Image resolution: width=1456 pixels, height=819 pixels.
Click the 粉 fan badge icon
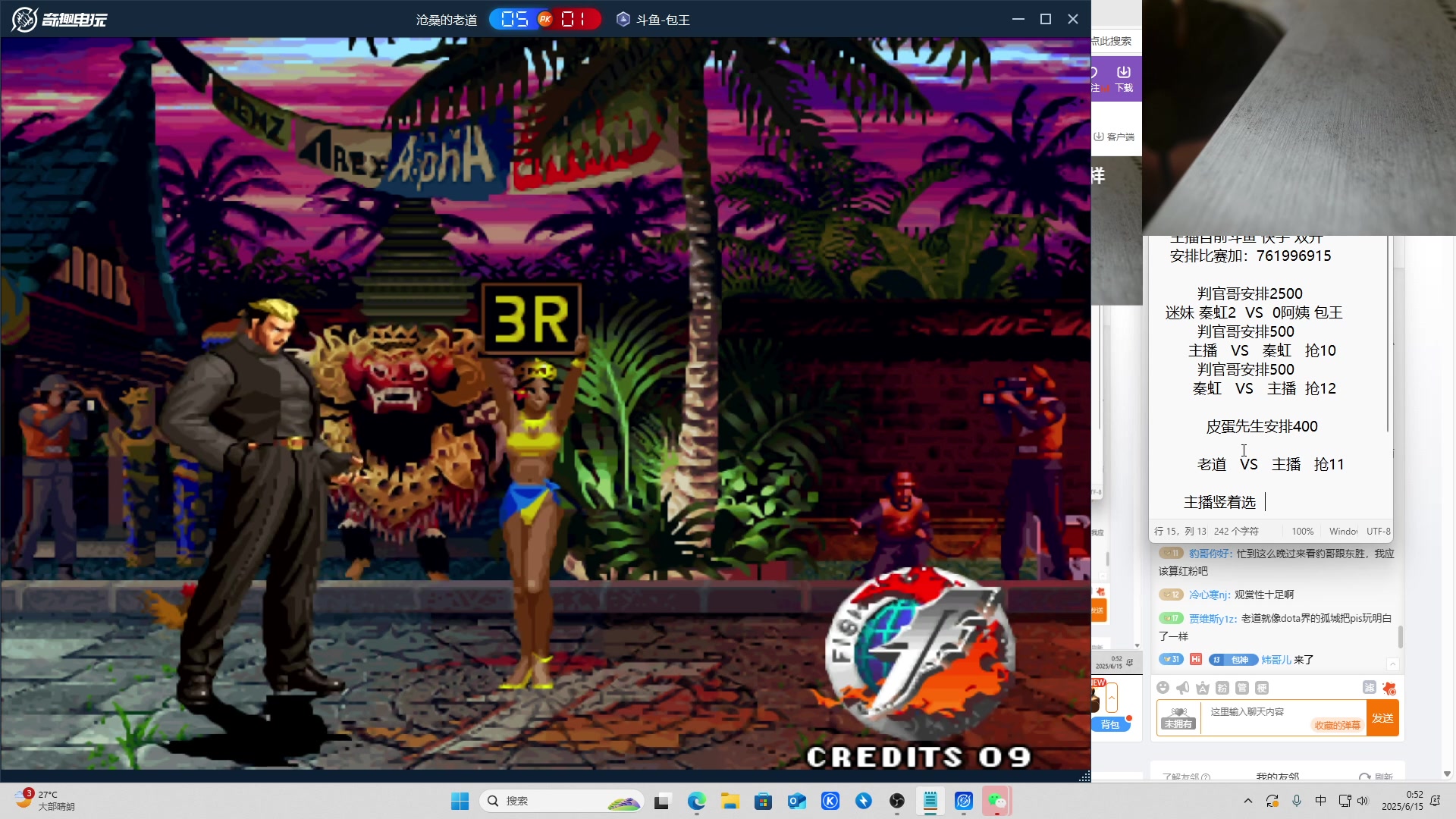coord(1222,688)
